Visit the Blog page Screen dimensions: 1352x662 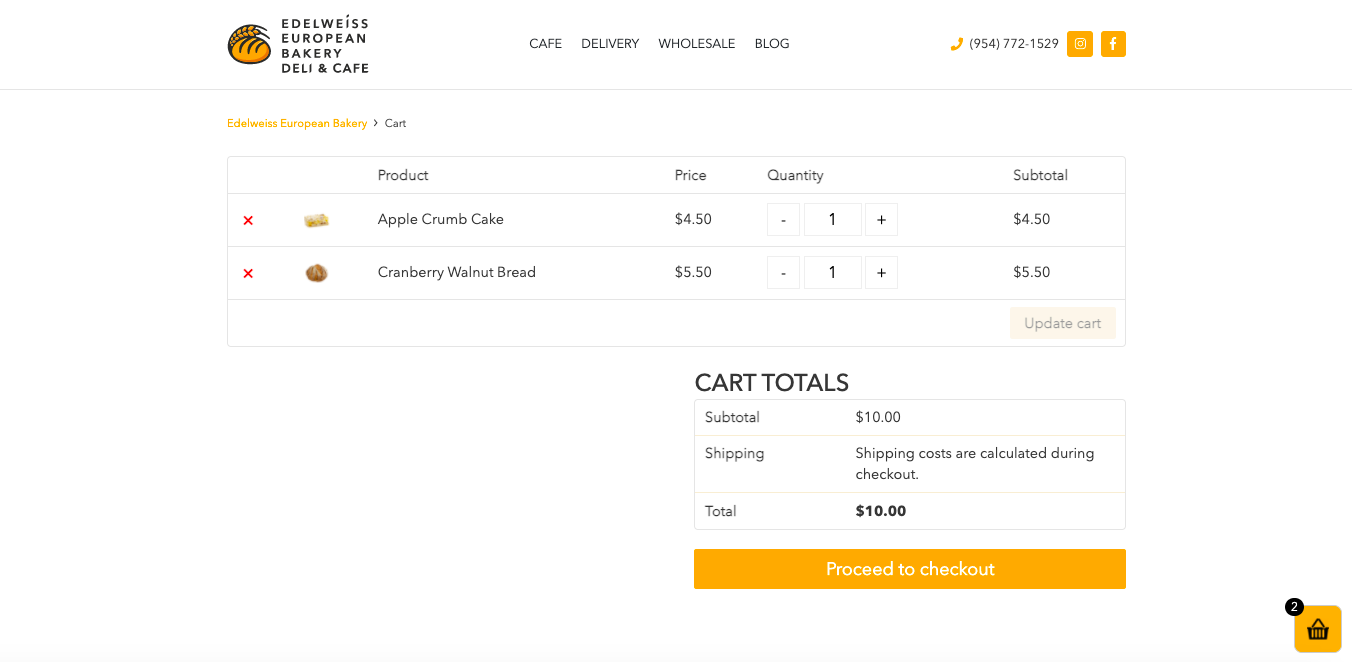point(772,44)
